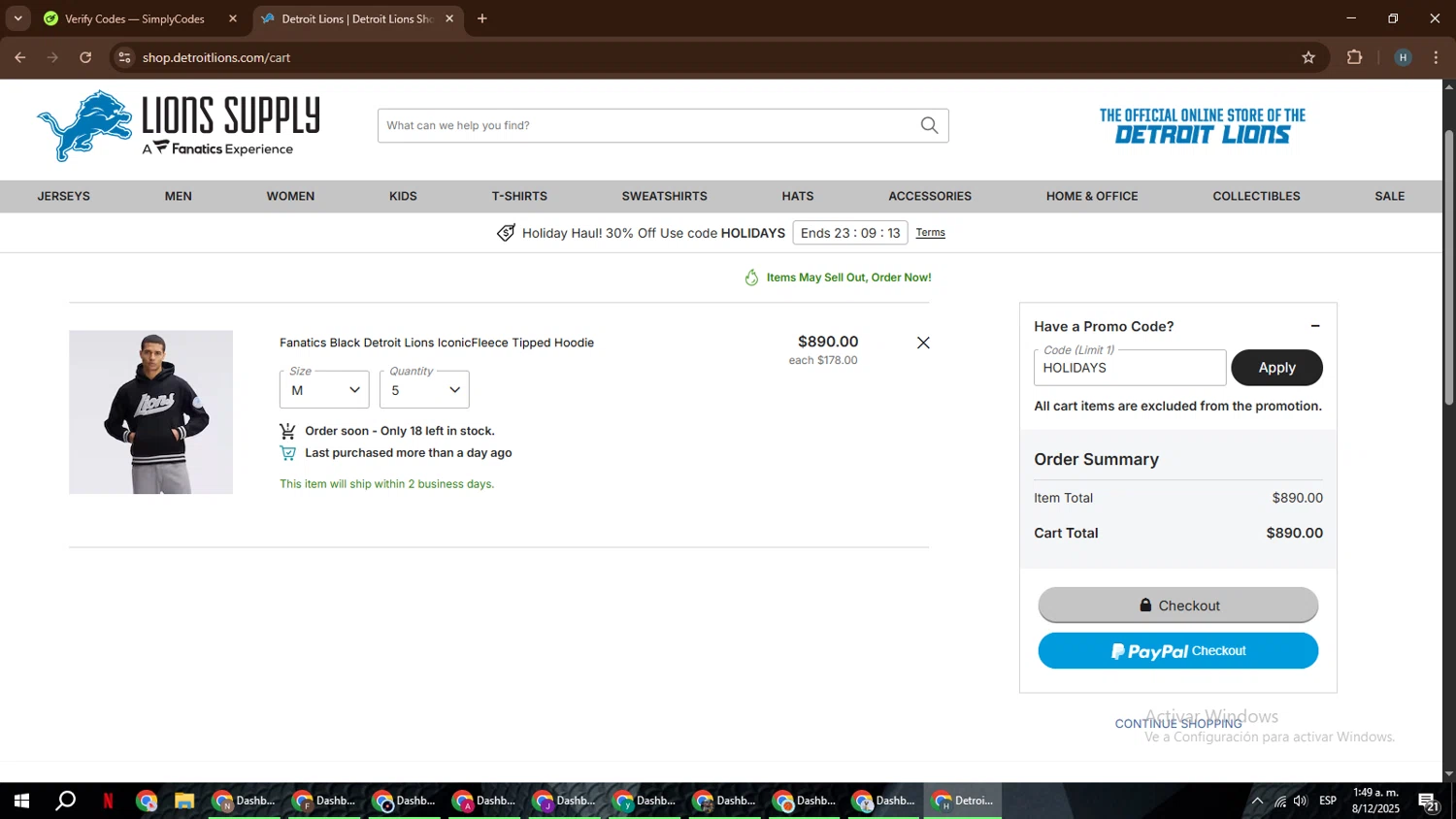Image resolution: width=1456 pixels, height=819 pixels.
Task: Open the ACCESSORIES menu
Action: pyautogui.click(x=930, y=196)
